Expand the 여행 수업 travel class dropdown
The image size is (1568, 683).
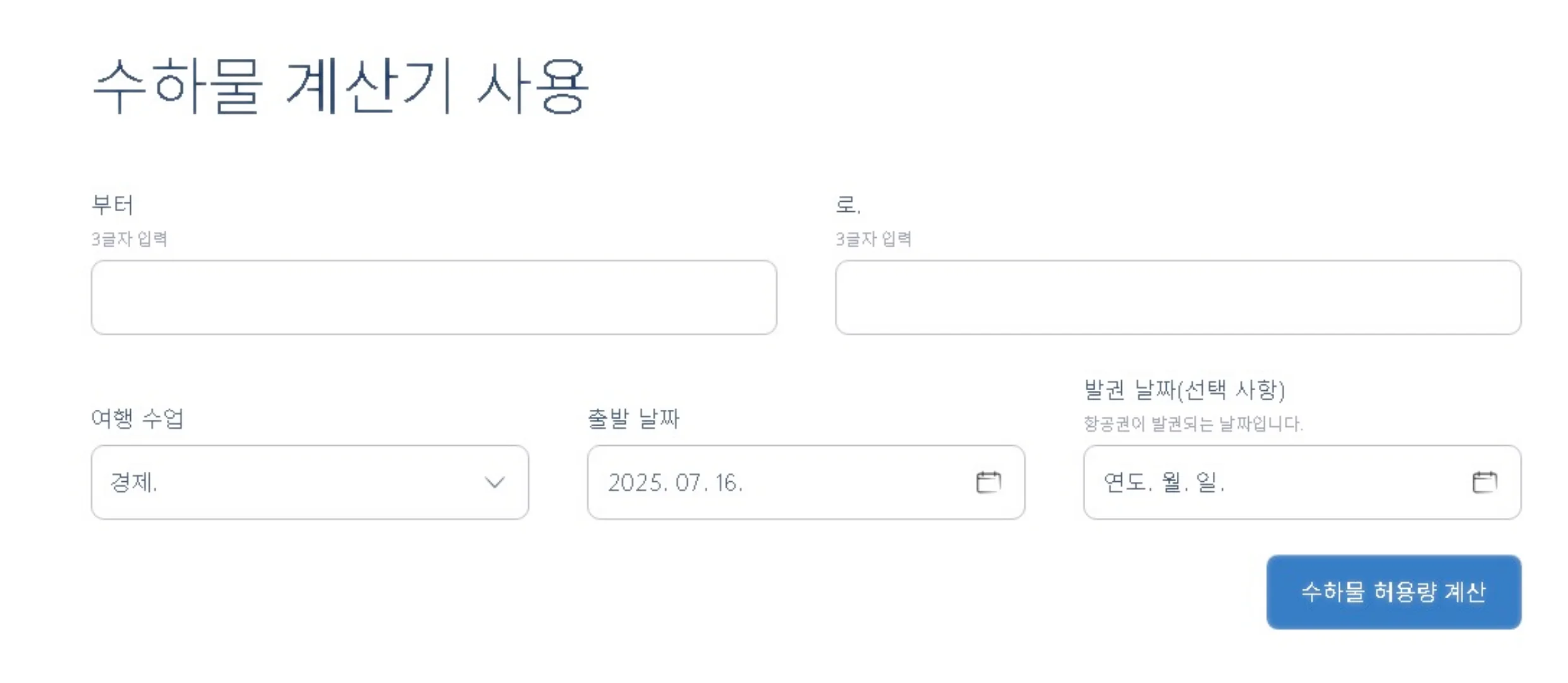[x=310, y=483]
